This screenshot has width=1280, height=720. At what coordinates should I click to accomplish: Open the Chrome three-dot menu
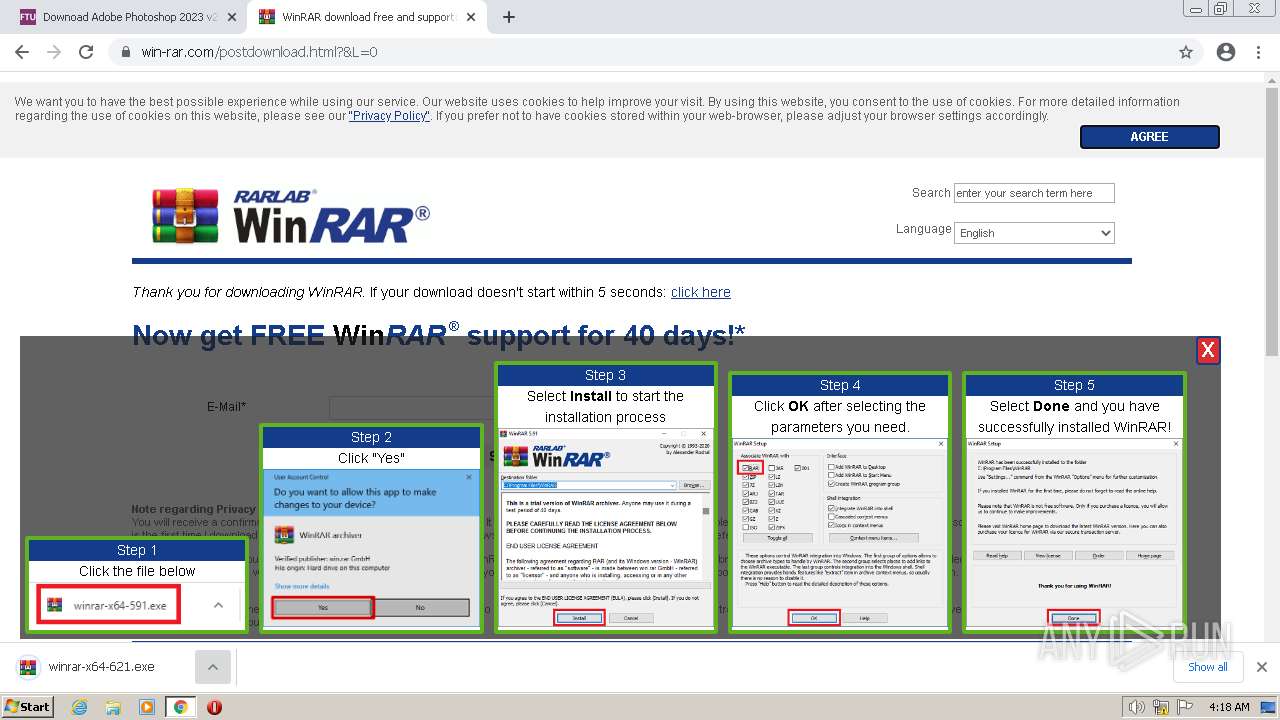[1259, 52]
